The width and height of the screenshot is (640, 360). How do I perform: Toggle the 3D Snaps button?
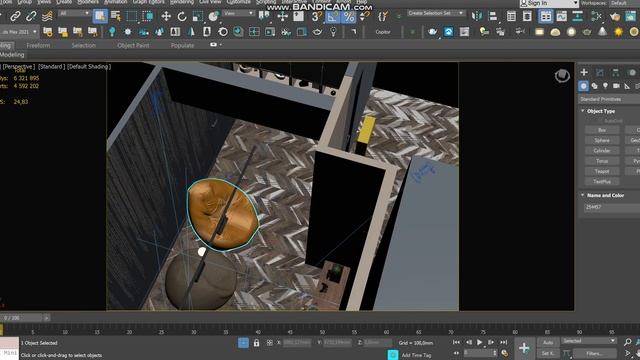[x=317, y=17]
